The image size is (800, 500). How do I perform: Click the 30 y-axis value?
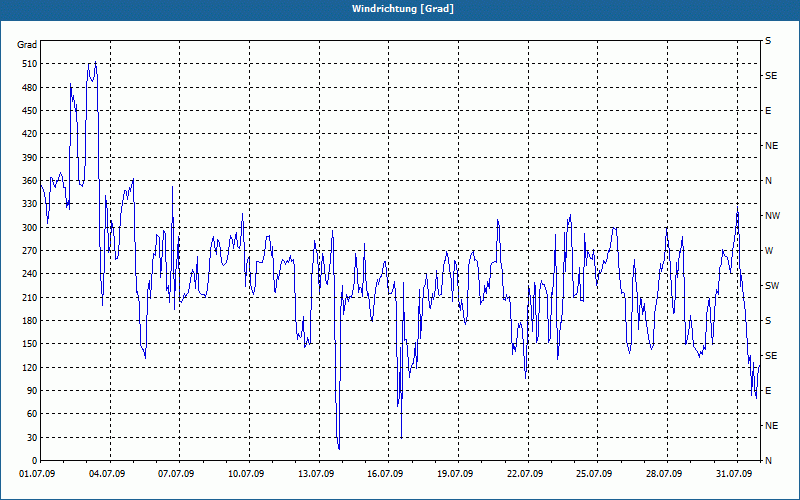(32, 437)
